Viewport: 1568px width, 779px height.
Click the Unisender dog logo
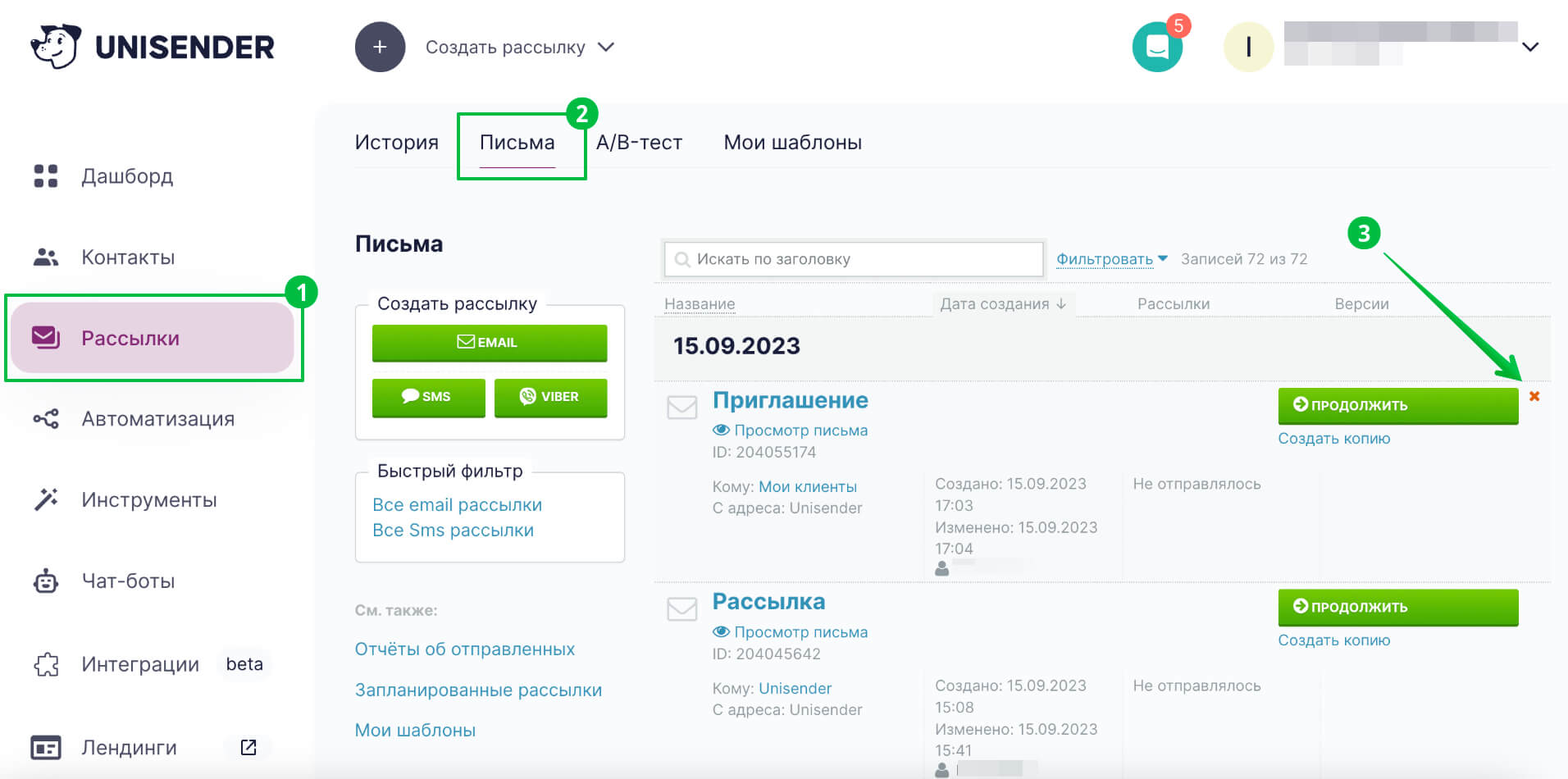(x=56, y=46)
